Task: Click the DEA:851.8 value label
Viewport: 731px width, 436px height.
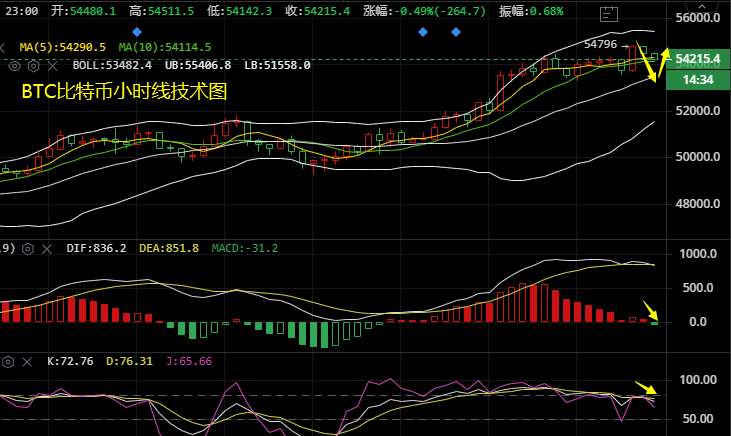Action: 169,249
